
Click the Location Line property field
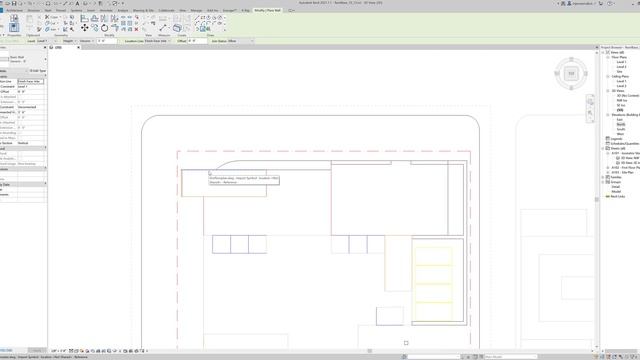pos(31,81)
